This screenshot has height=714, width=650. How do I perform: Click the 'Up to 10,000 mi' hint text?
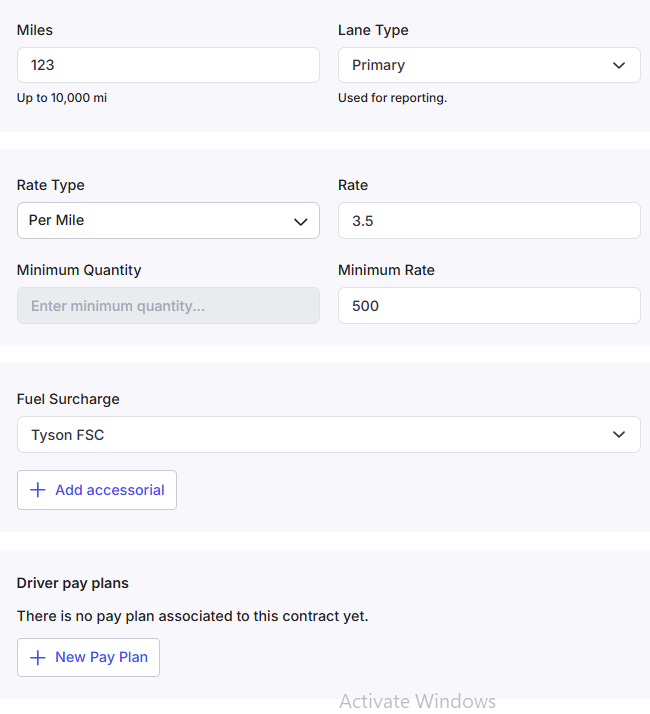(62, 98)
